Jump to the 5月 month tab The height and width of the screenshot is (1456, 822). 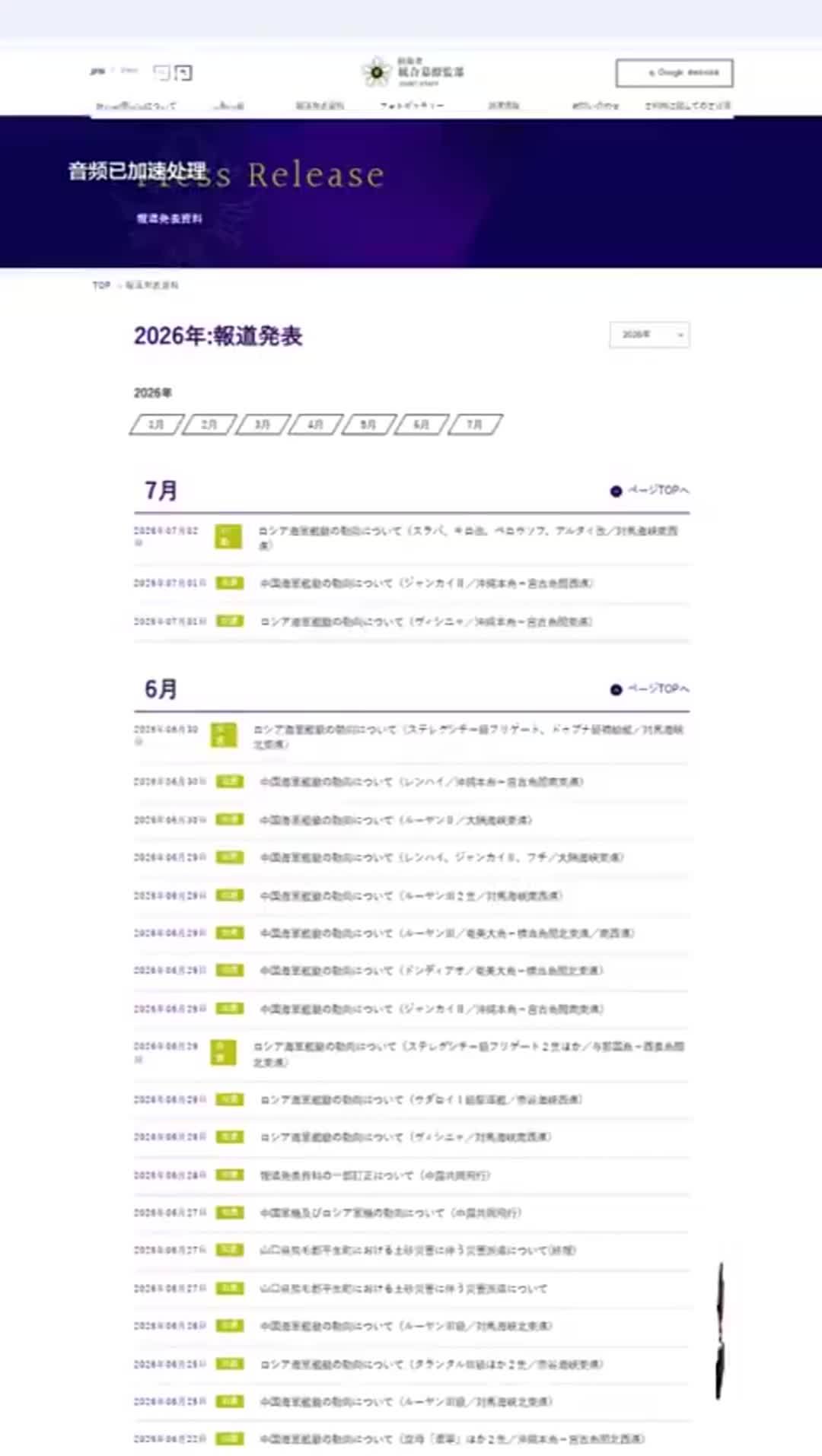point(368,424)
